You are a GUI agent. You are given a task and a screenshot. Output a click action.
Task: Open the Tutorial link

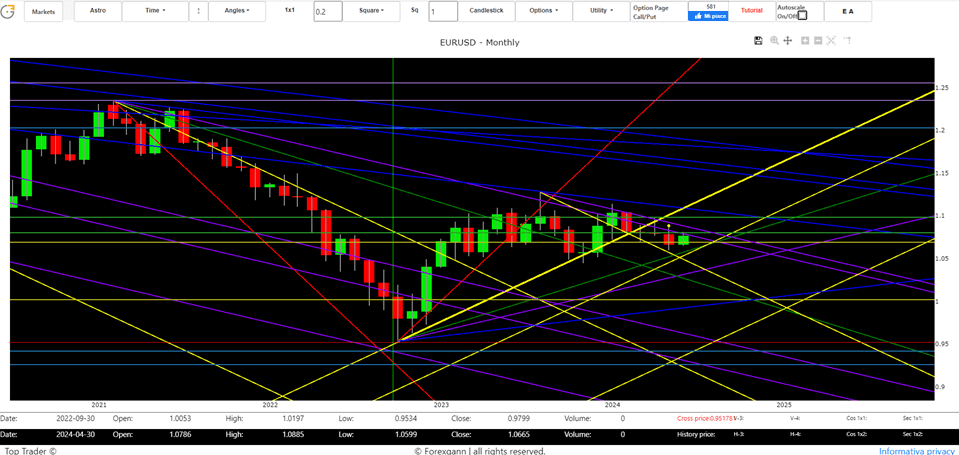(751, 11)
